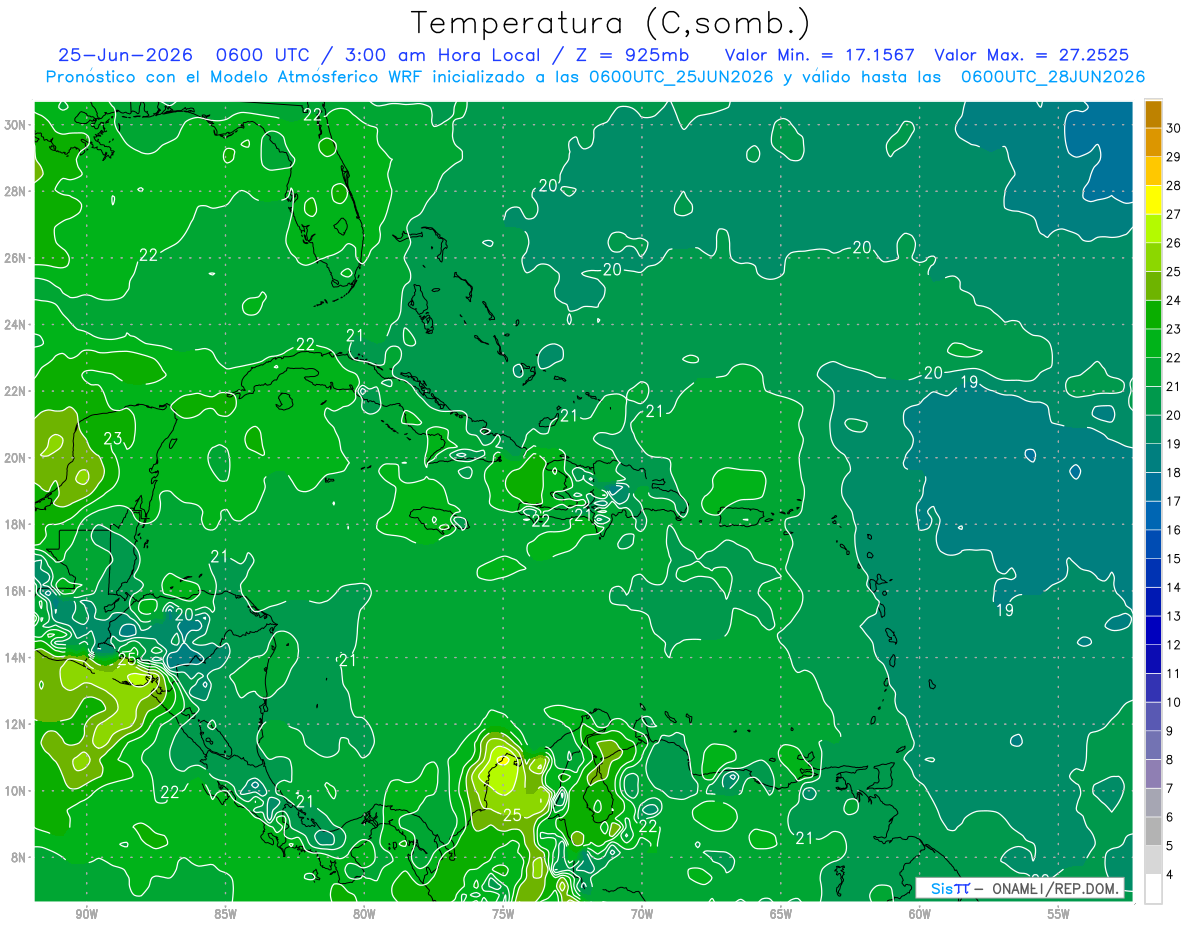Viewport: 1200px width, 927px height.
Task: Click "0600UTC_25JUN2026" initialization time
Action: coord(681,77)
